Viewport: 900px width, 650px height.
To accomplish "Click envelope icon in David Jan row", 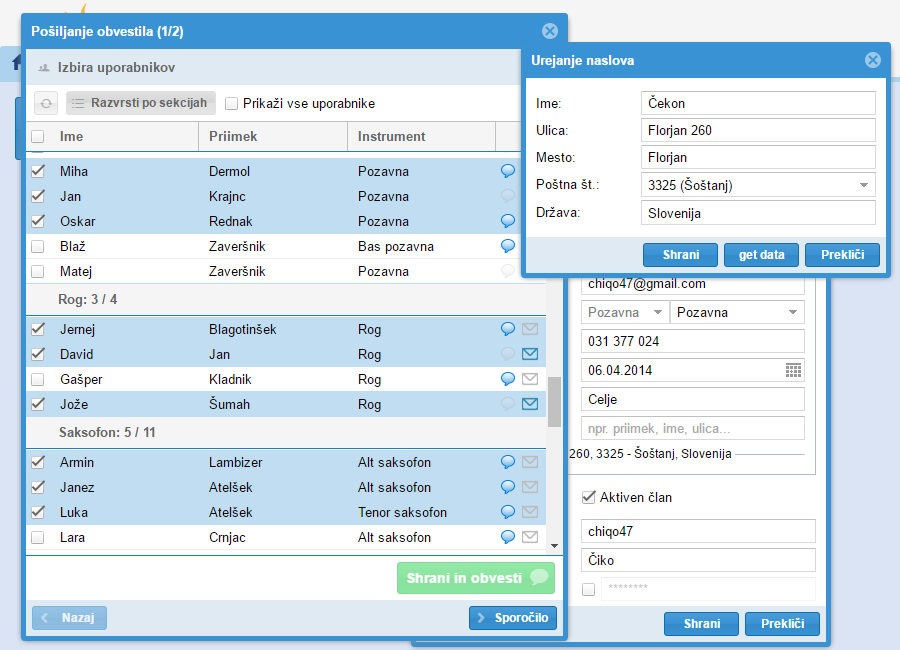I will 530,354.
